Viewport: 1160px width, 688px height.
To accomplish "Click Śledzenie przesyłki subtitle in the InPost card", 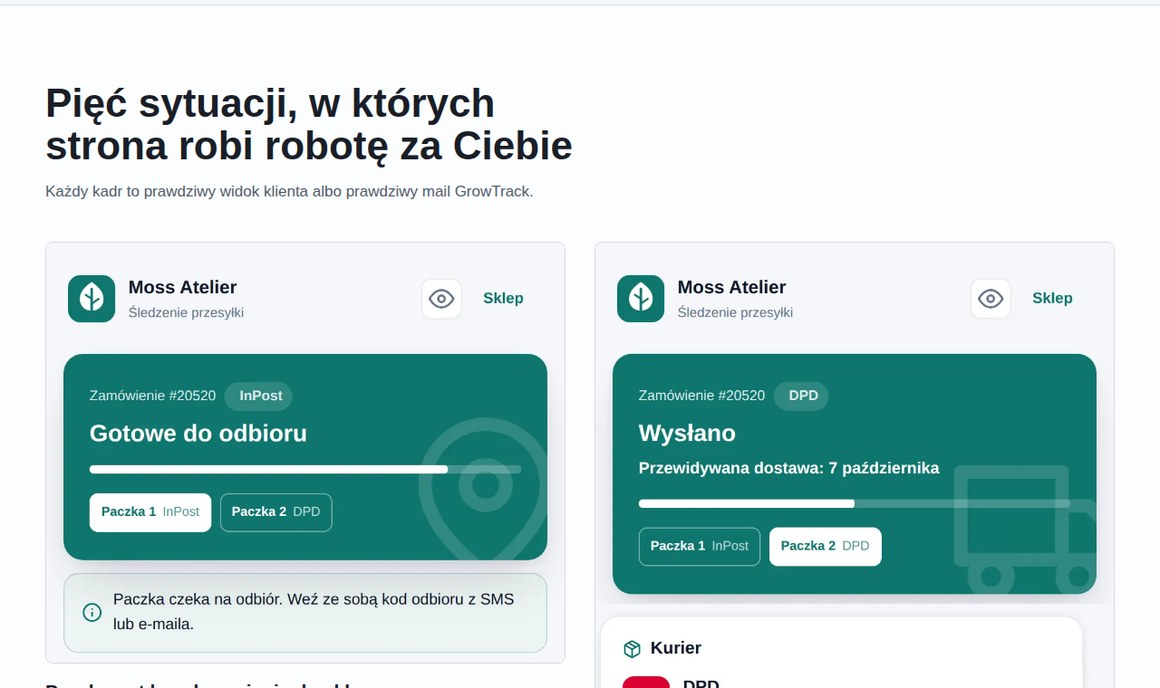I will (186, 312).
